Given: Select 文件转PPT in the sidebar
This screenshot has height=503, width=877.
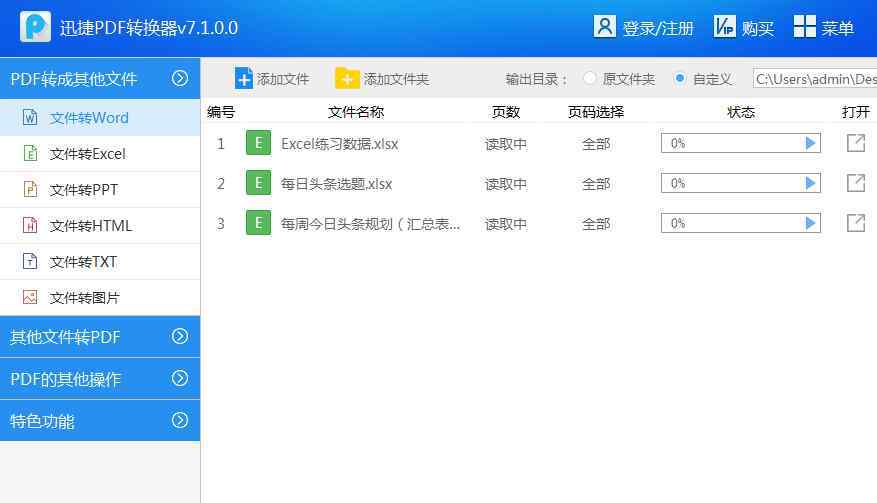Looking at the screenshot, I should [100, 190].
